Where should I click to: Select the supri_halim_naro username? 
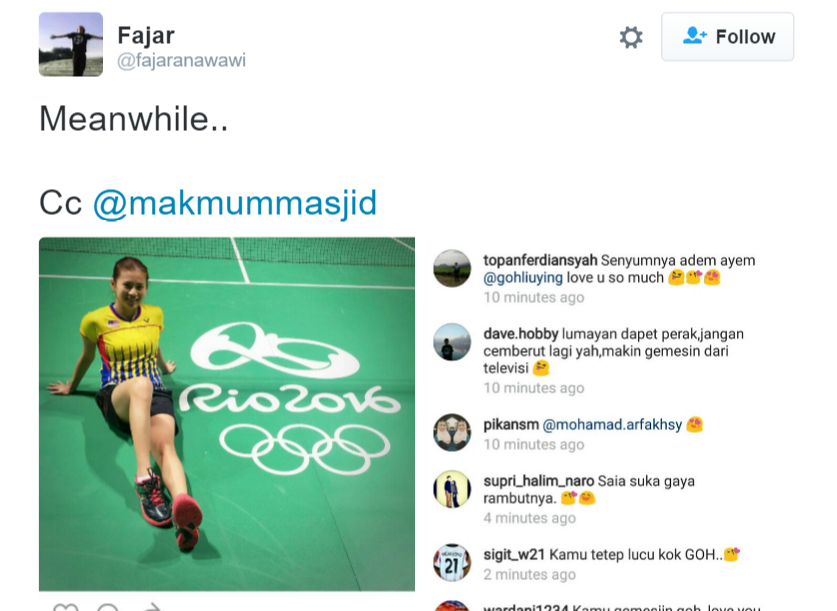point(539,481)
